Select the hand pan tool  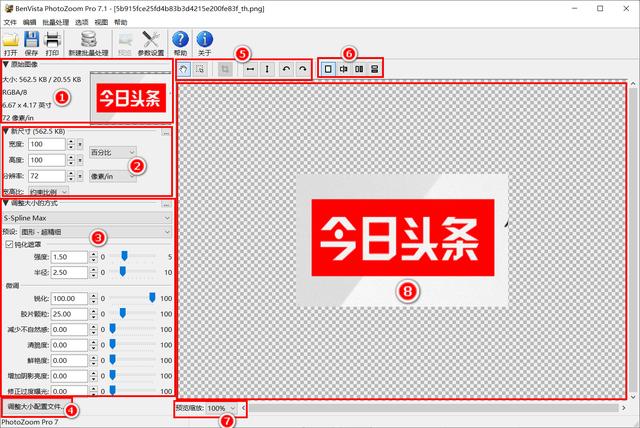184,69
